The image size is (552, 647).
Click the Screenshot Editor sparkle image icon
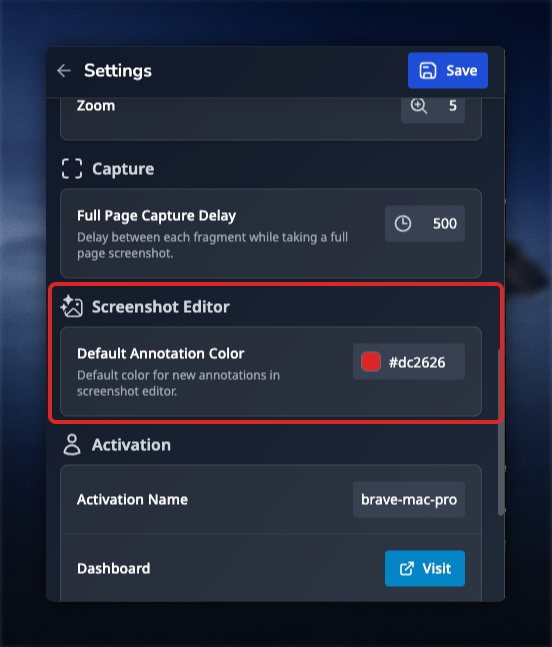pyautogui.click(x=72, y=307)
